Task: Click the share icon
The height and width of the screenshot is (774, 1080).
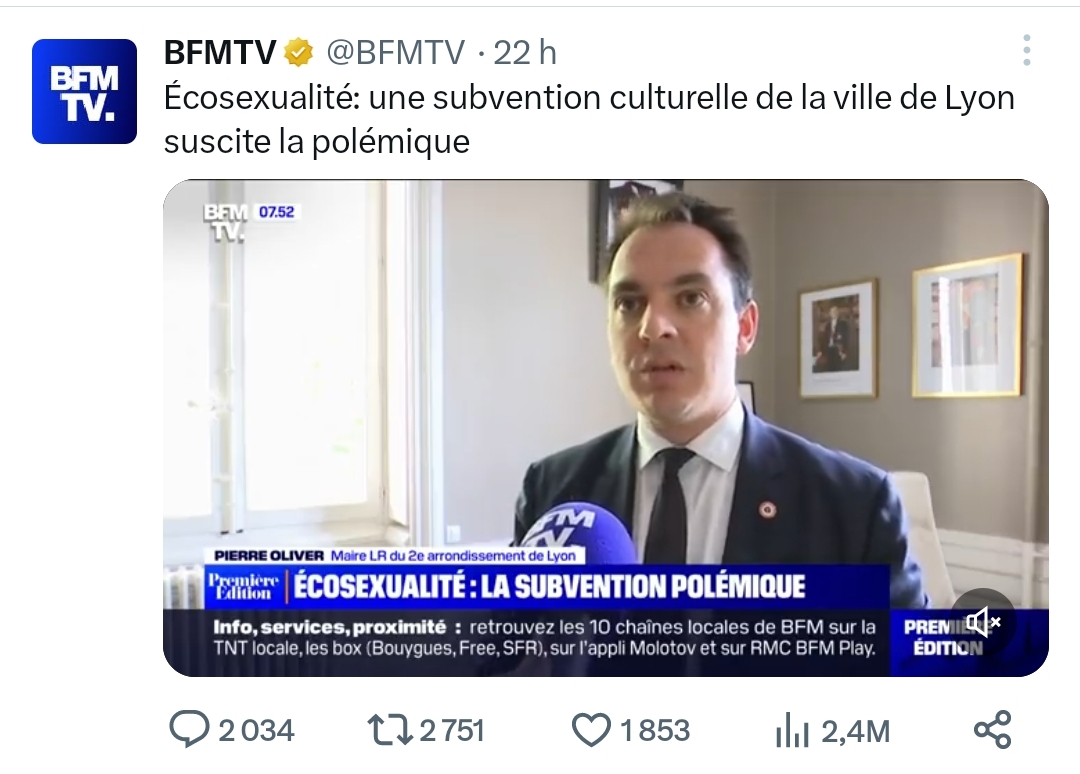Action: (x=993, y=730)
